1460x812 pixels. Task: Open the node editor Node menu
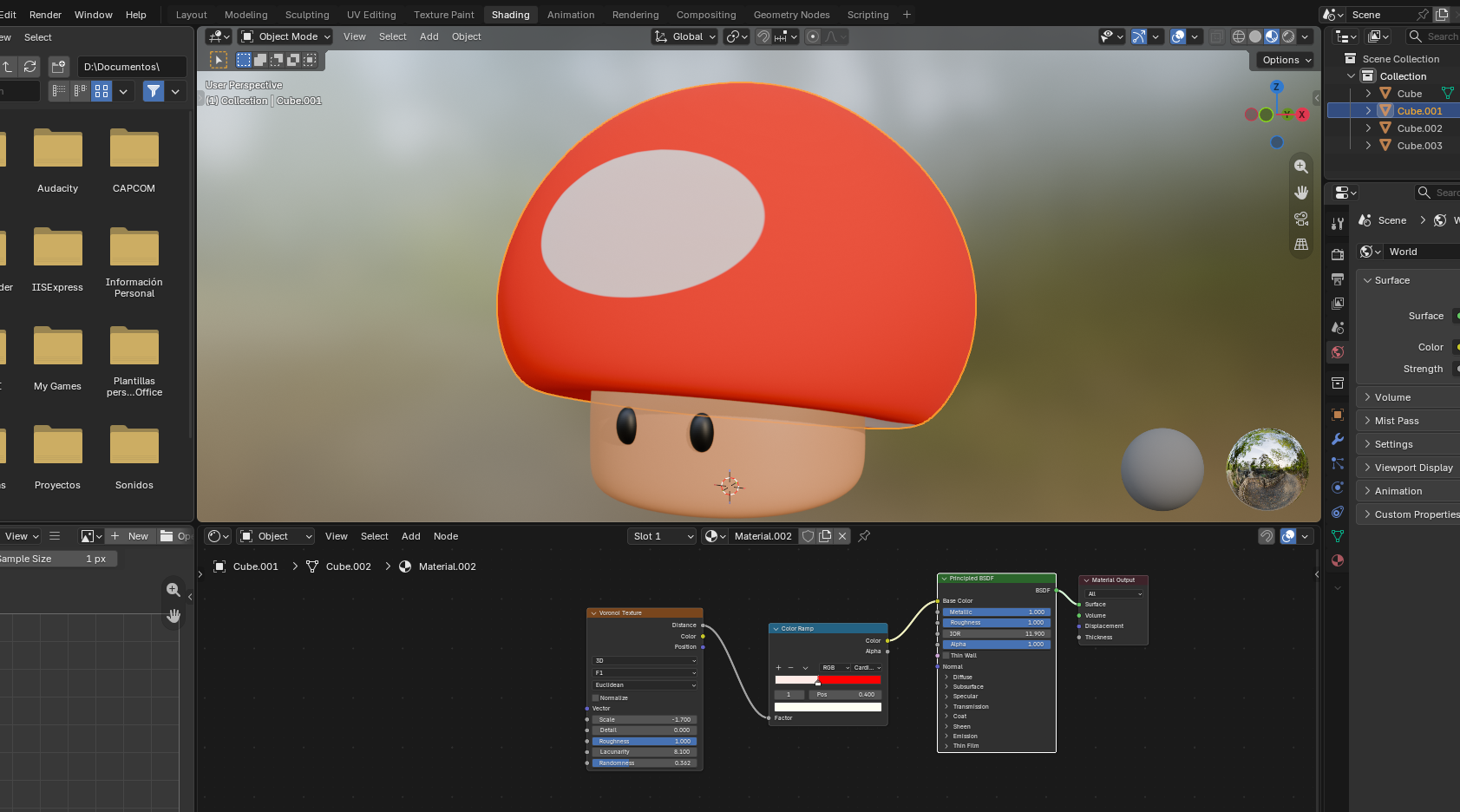coord(446,536)
